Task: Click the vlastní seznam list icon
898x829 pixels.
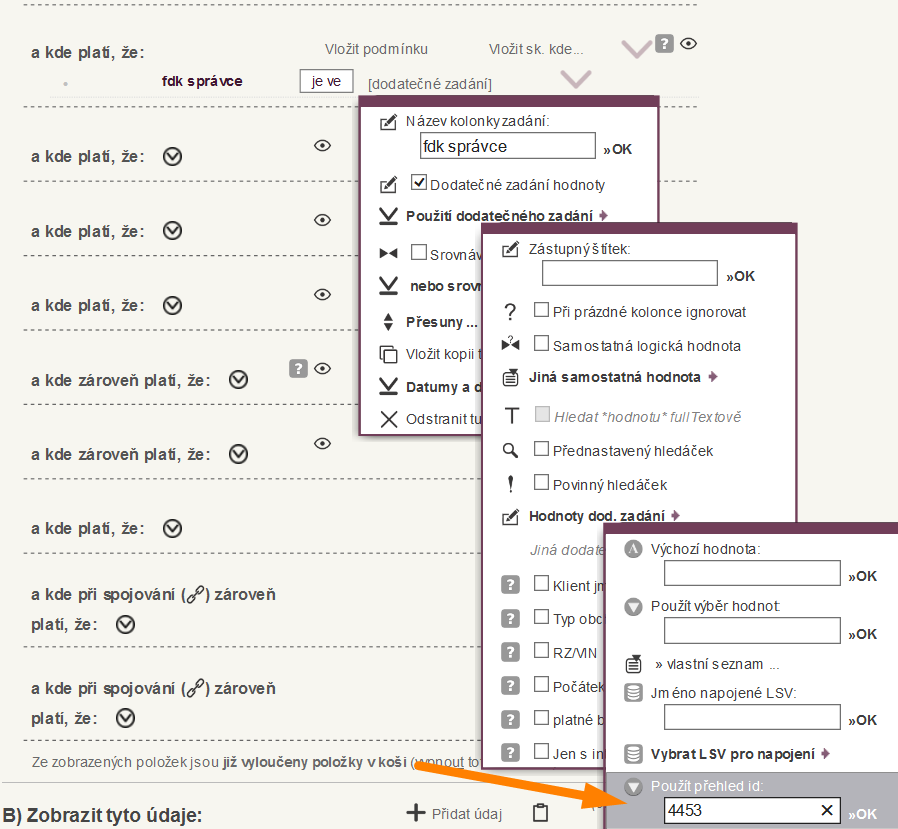Action: pos(633,664)
